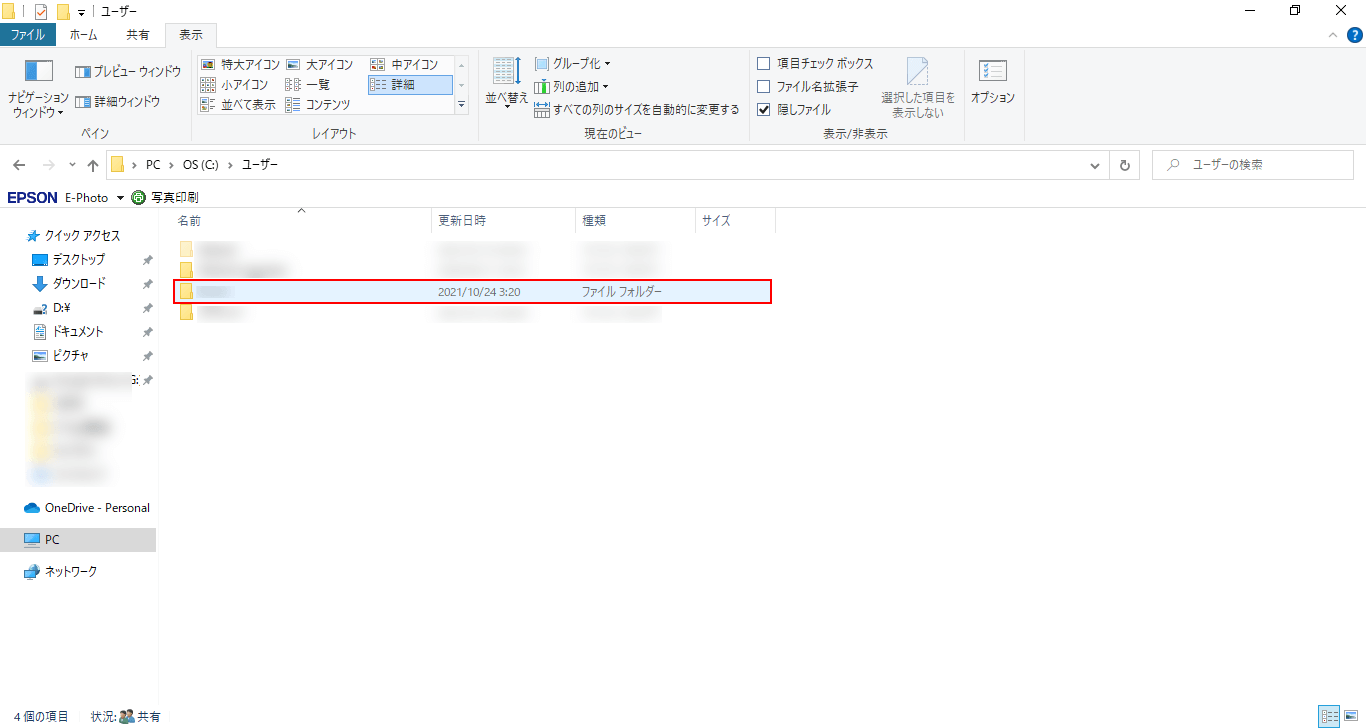Screen dimensions: 1366x728
Task: Select the List layout
Action: click(308, 85)
